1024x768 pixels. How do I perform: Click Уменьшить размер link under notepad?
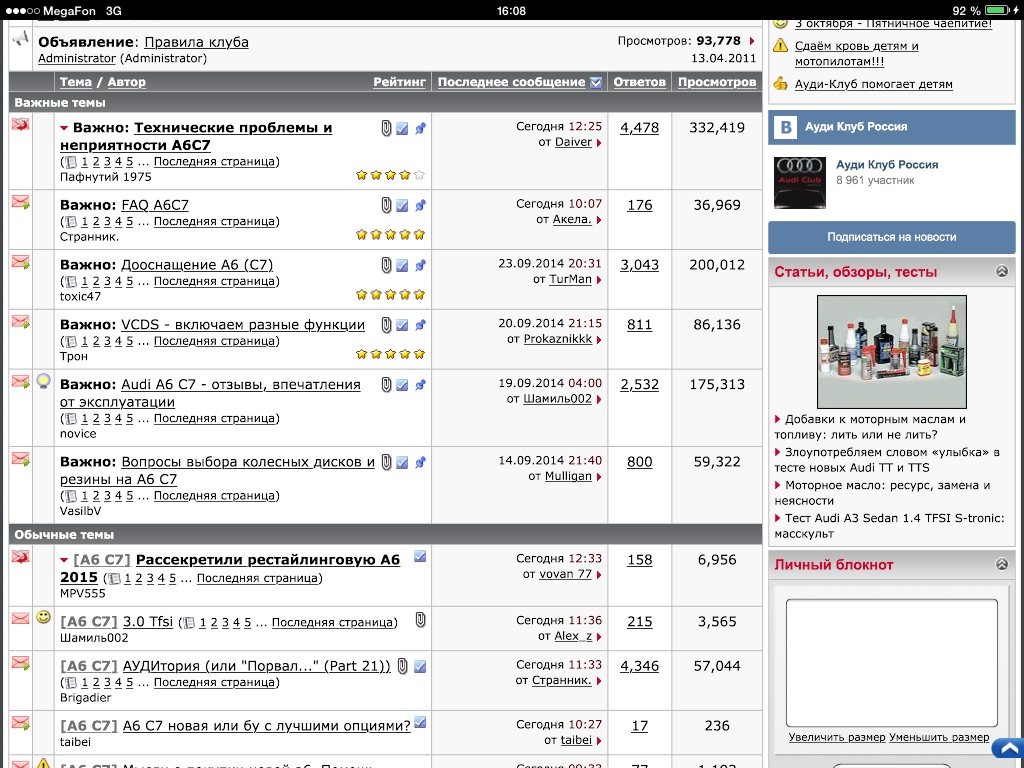(x=939, y=737)
